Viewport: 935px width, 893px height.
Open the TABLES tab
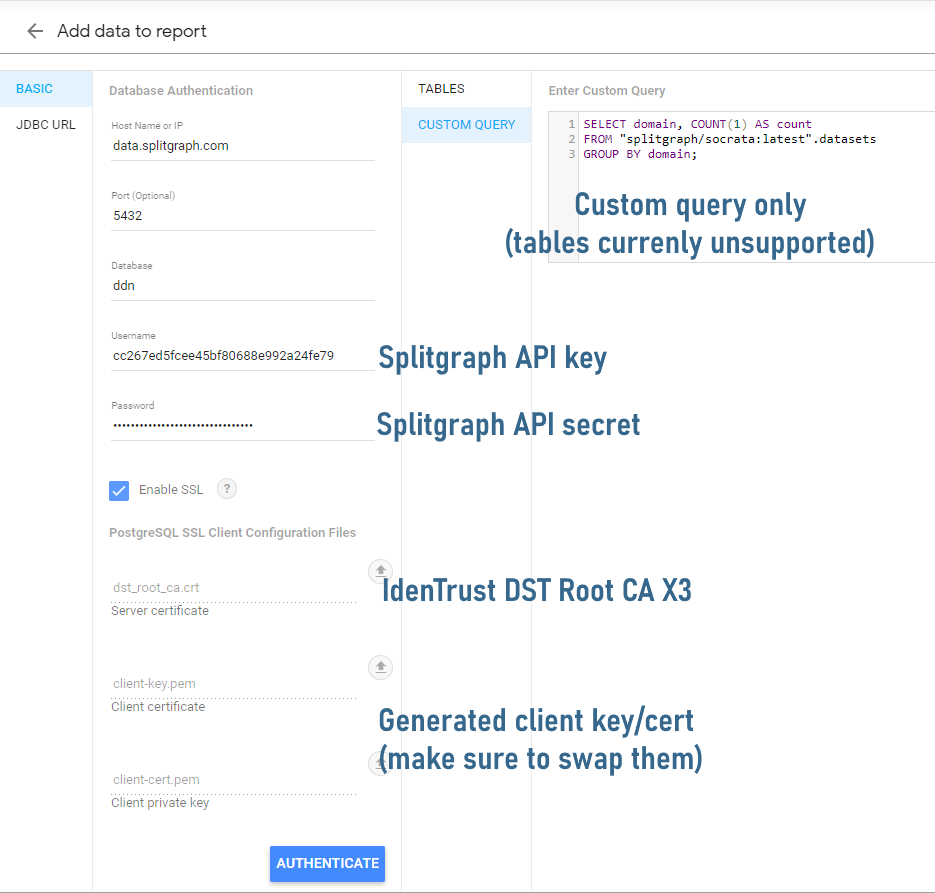466,89
